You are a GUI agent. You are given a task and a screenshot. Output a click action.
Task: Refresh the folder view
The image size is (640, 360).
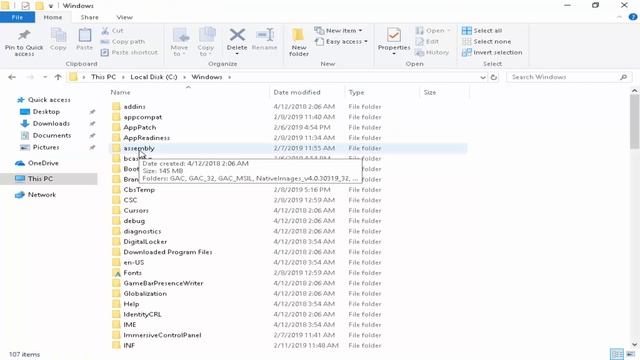[494, 77]
